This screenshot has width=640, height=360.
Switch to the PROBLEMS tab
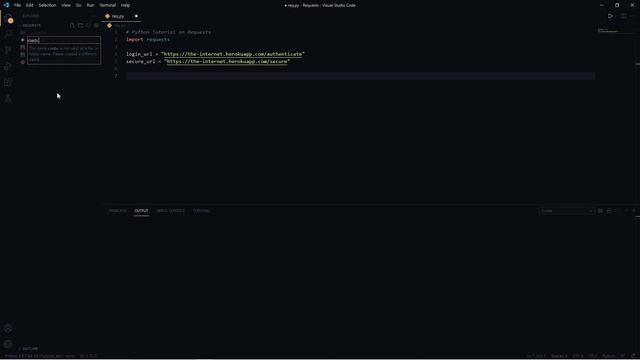[x=118, y=211]
